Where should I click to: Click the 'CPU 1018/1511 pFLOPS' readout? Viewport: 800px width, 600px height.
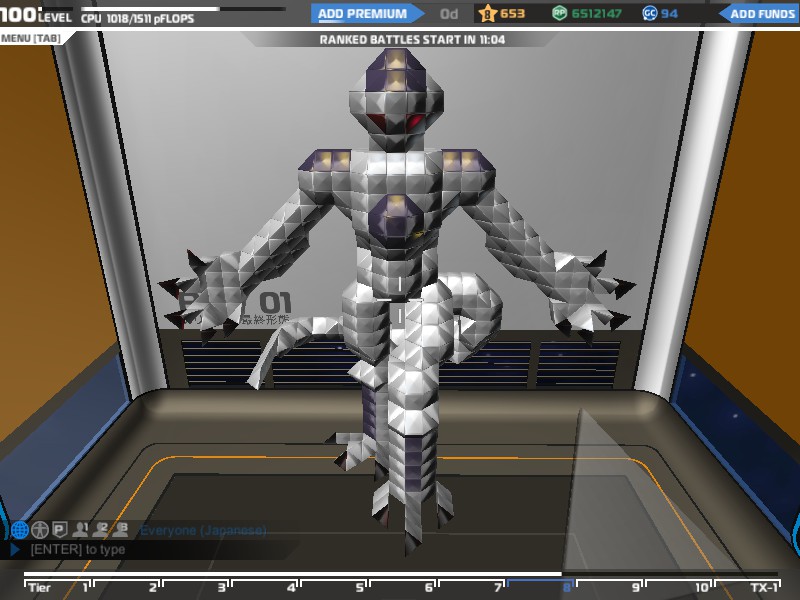click(138, 19)
